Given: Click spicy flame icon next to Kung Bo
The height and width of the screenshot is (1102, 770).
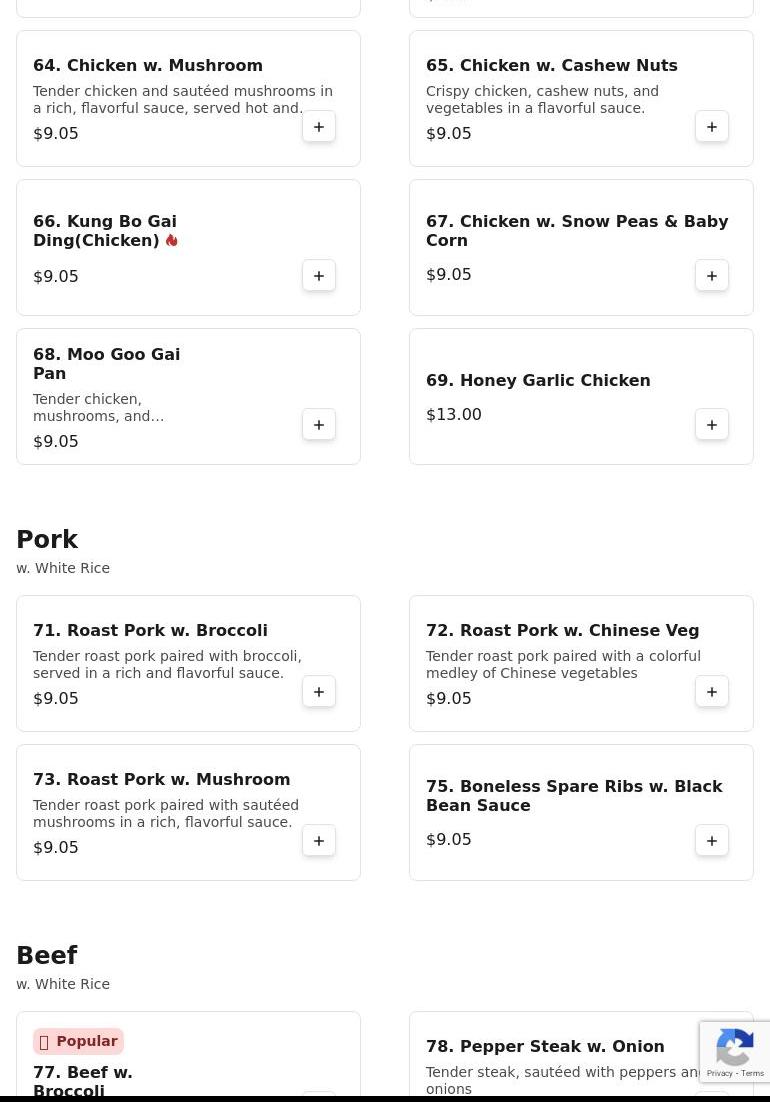Looking at the screenshot, I should tap(172, 241).
